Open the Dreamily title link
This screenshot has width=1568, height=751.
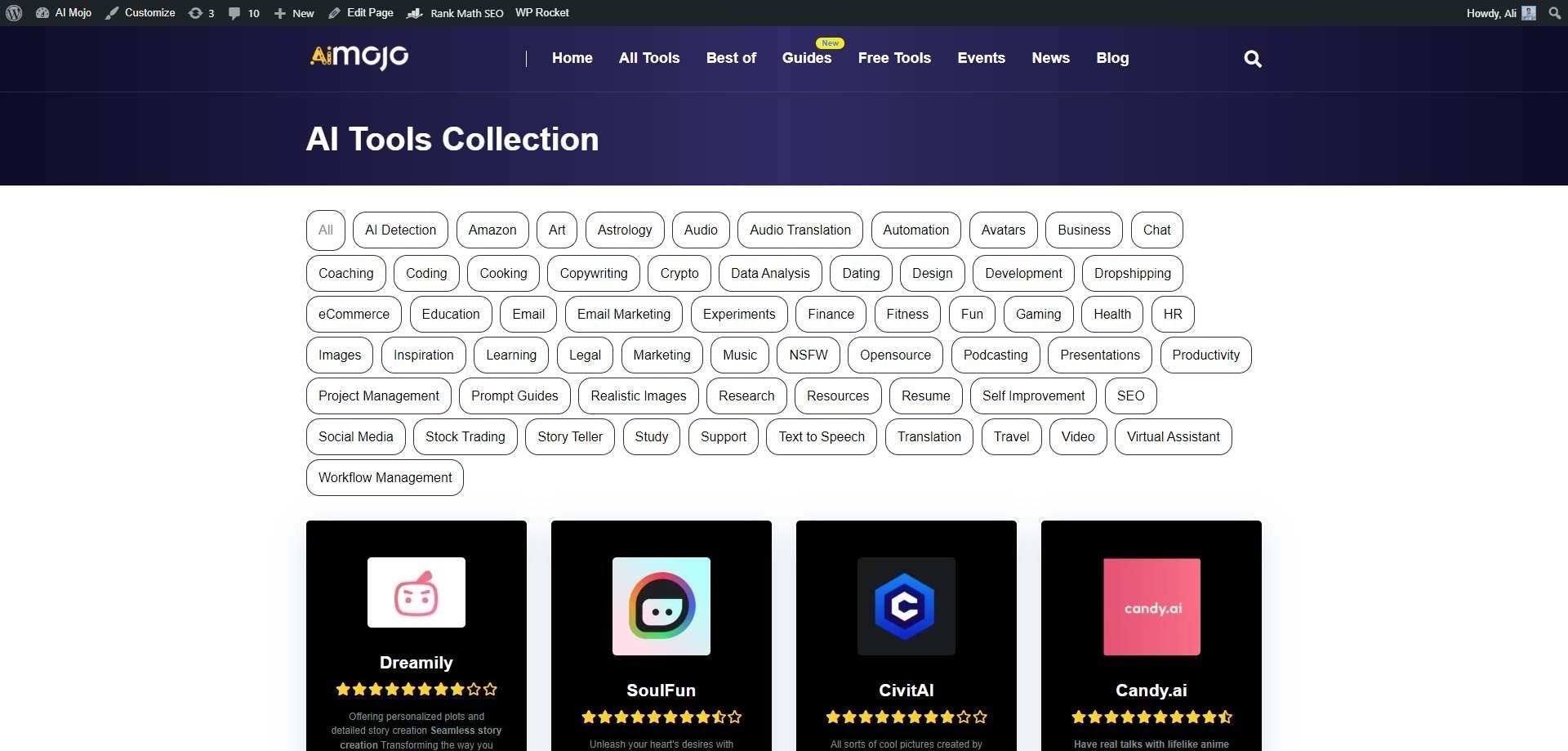pos(416,663)
